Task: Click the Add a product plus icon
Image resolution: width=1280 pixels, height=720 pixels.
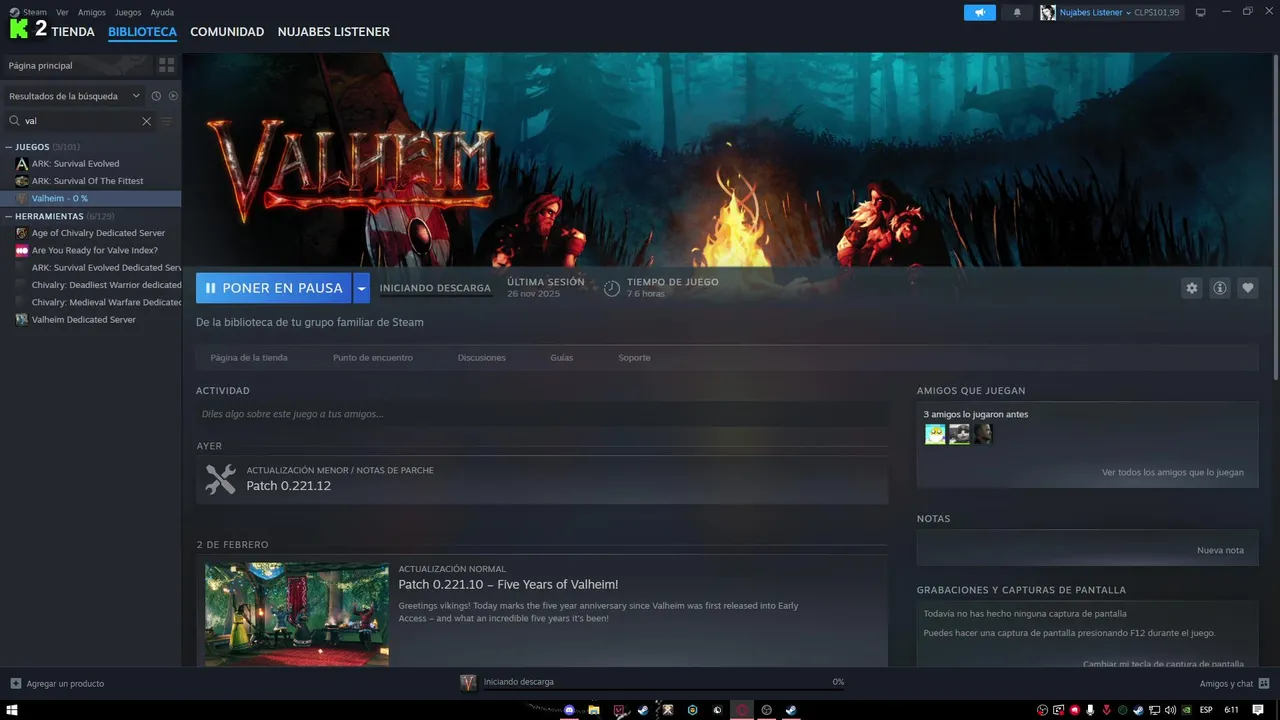Action: [15, 683]
